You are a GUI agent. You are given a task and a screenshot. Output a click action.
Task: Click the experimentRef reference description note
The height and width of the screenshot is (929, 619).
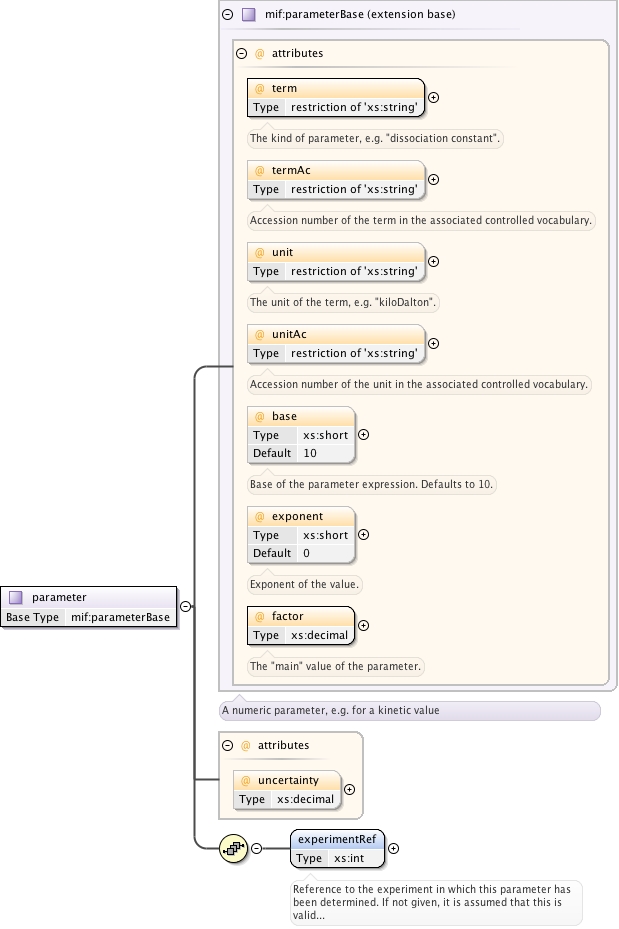click(436, 902)
